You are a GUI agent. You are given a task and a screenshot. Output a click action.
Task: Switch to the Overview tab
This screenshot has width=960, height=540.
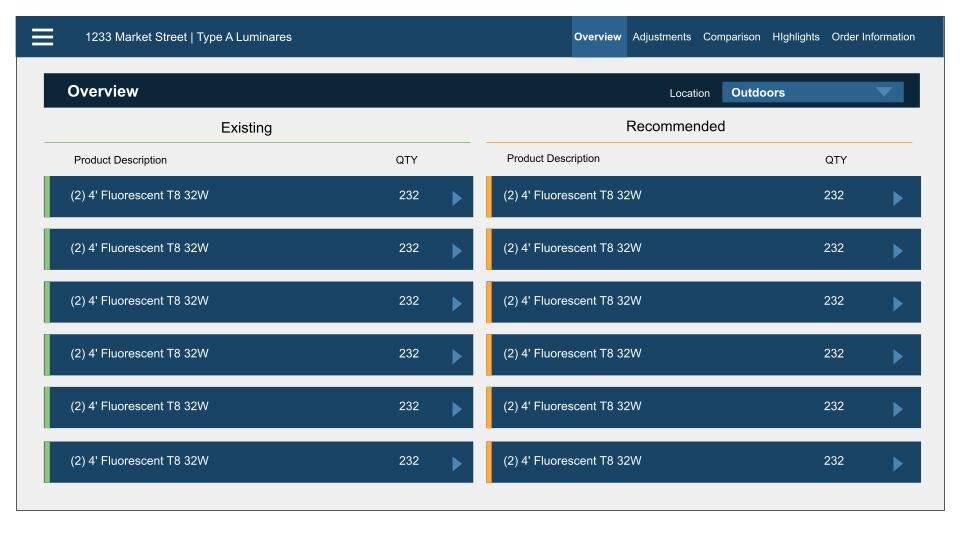click(598, 37)
